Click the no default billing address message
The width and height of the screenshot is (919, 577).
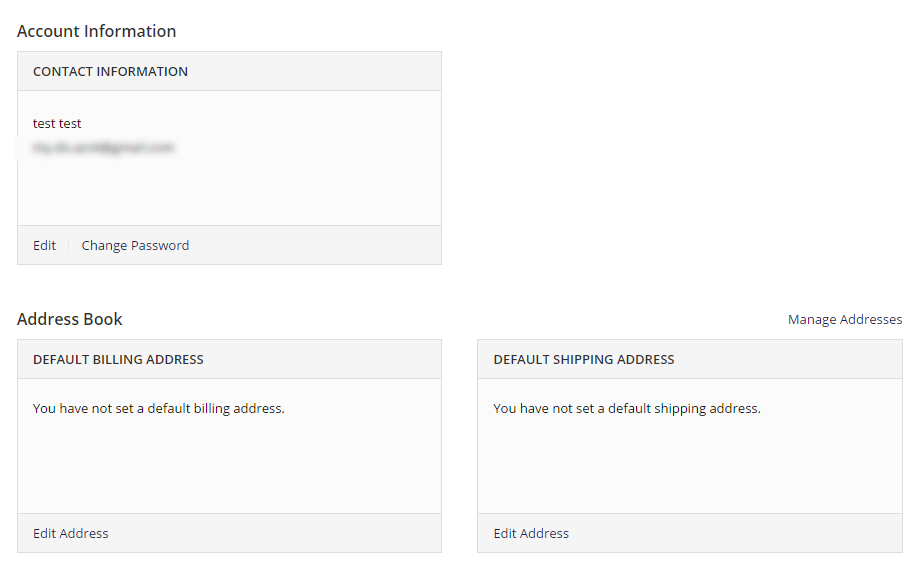159,408
